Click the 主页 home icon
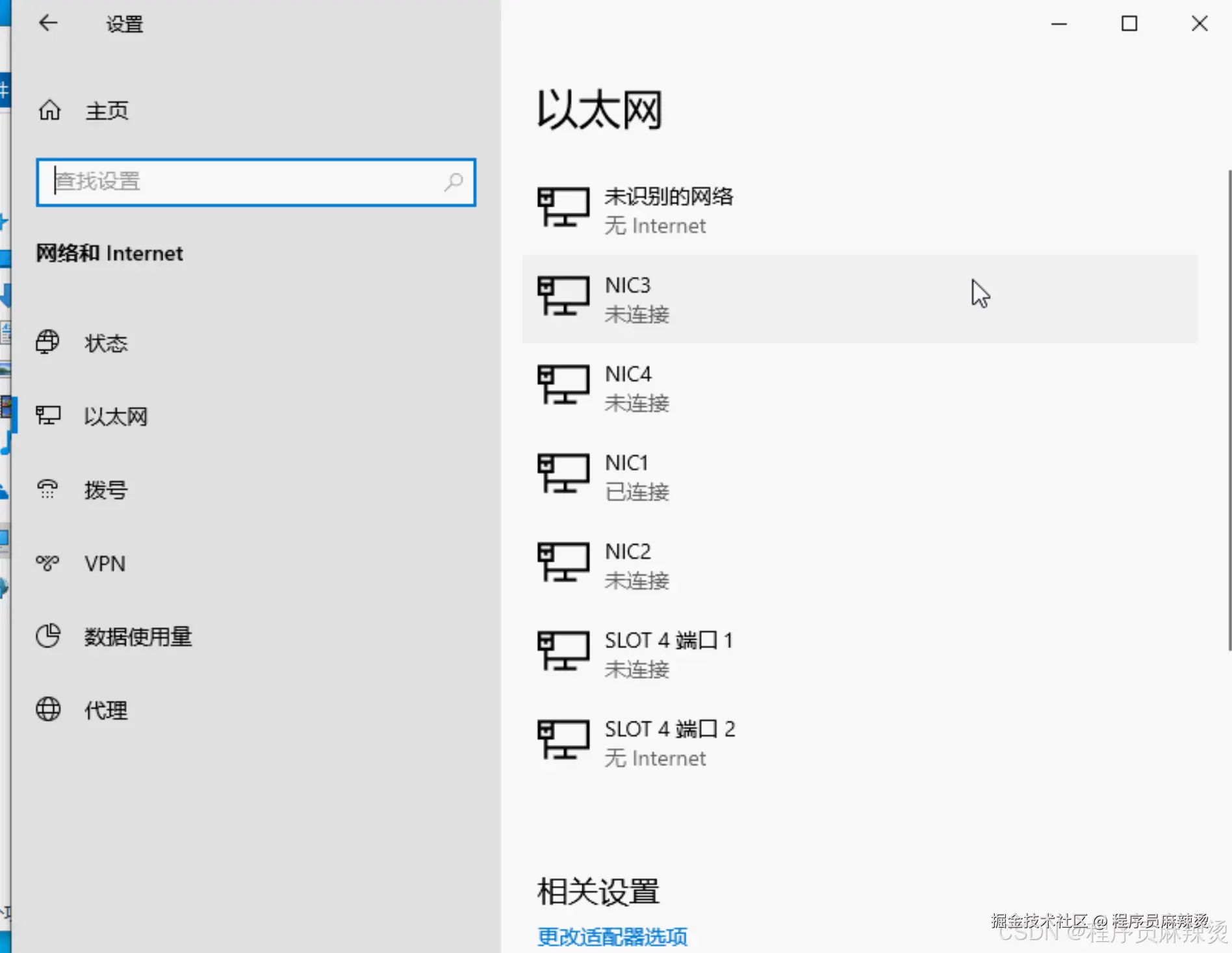This screenshot has width=1232, height=953. [x=49, y=110]
